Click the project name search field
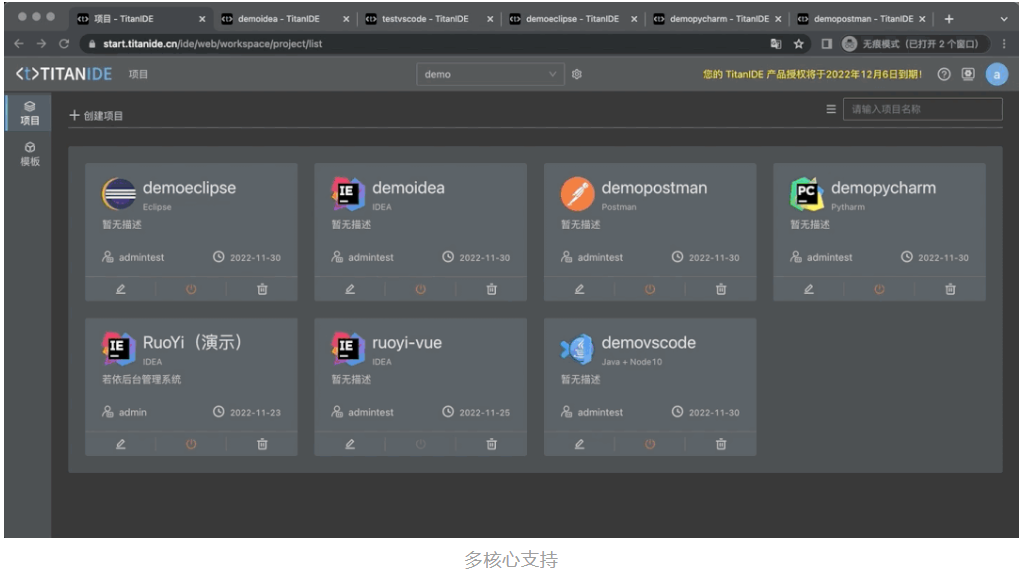 (922, 110)
